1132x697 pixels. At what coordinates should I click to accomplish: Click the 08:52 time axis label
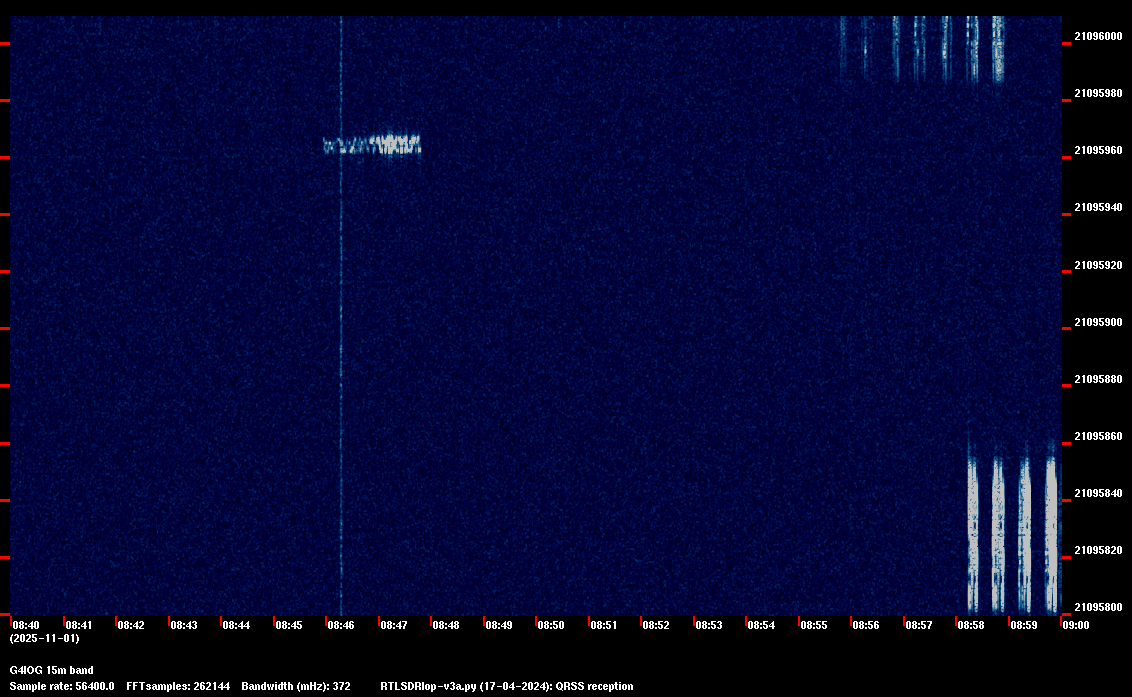coord(656,625)
